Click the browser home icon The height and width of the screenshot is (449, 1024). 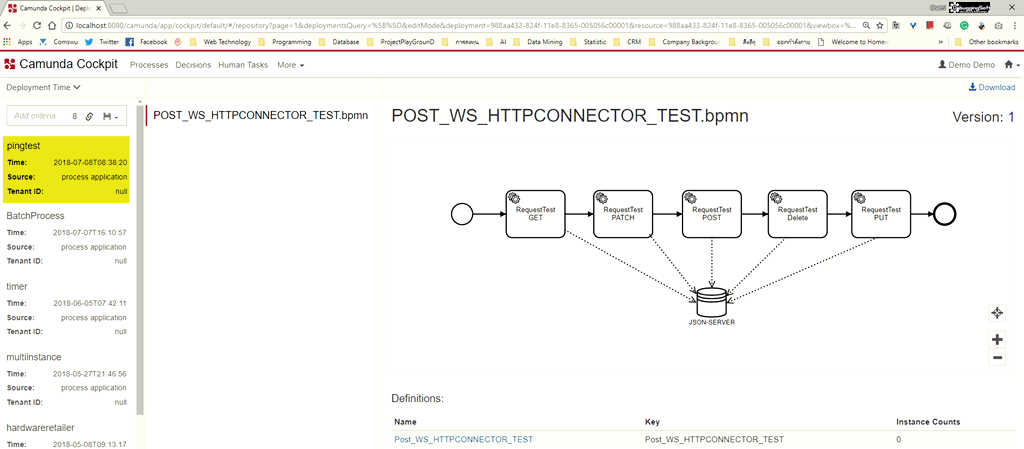52,25
